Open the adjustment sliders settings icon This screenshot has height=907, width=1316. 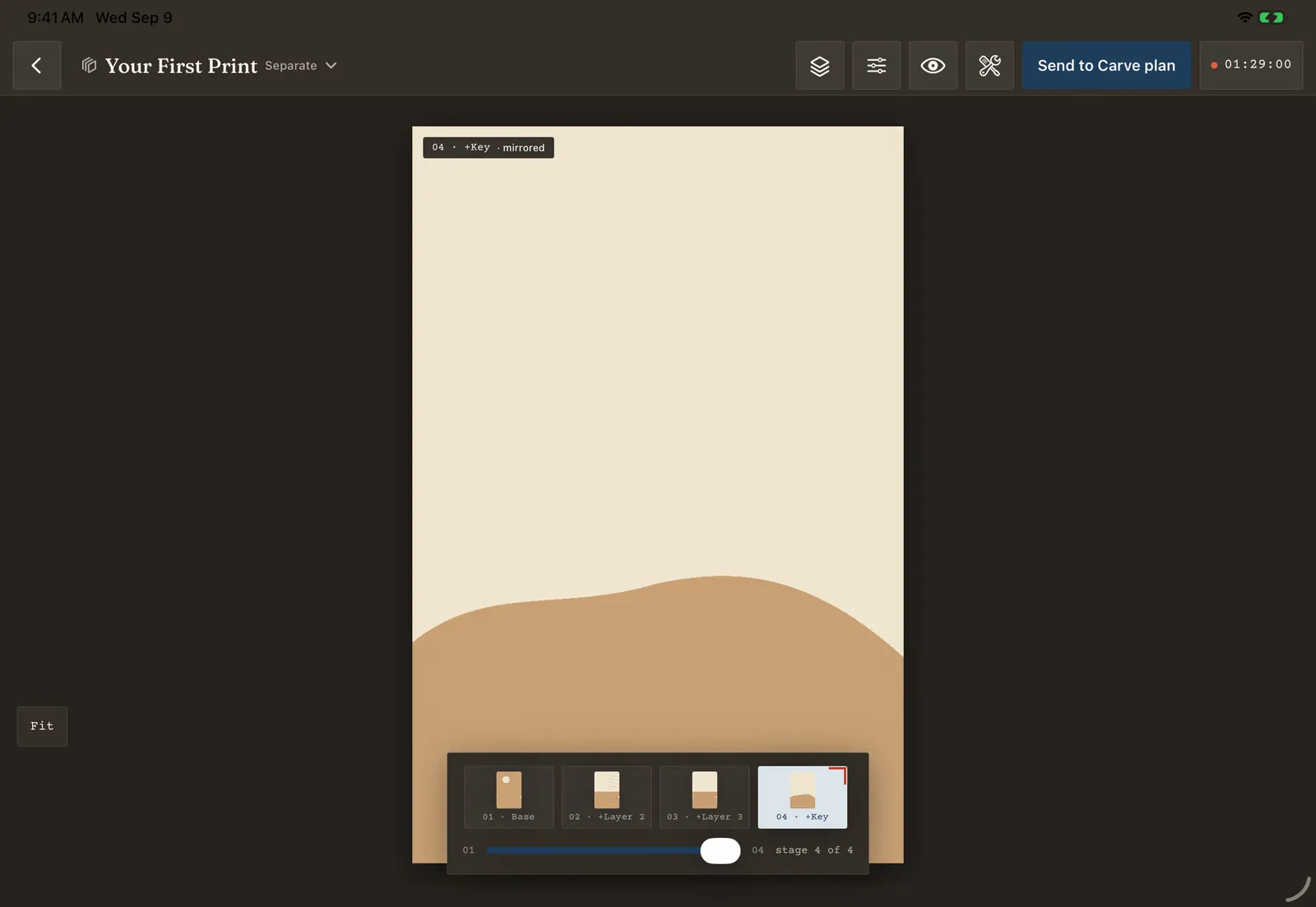point(876,66)
